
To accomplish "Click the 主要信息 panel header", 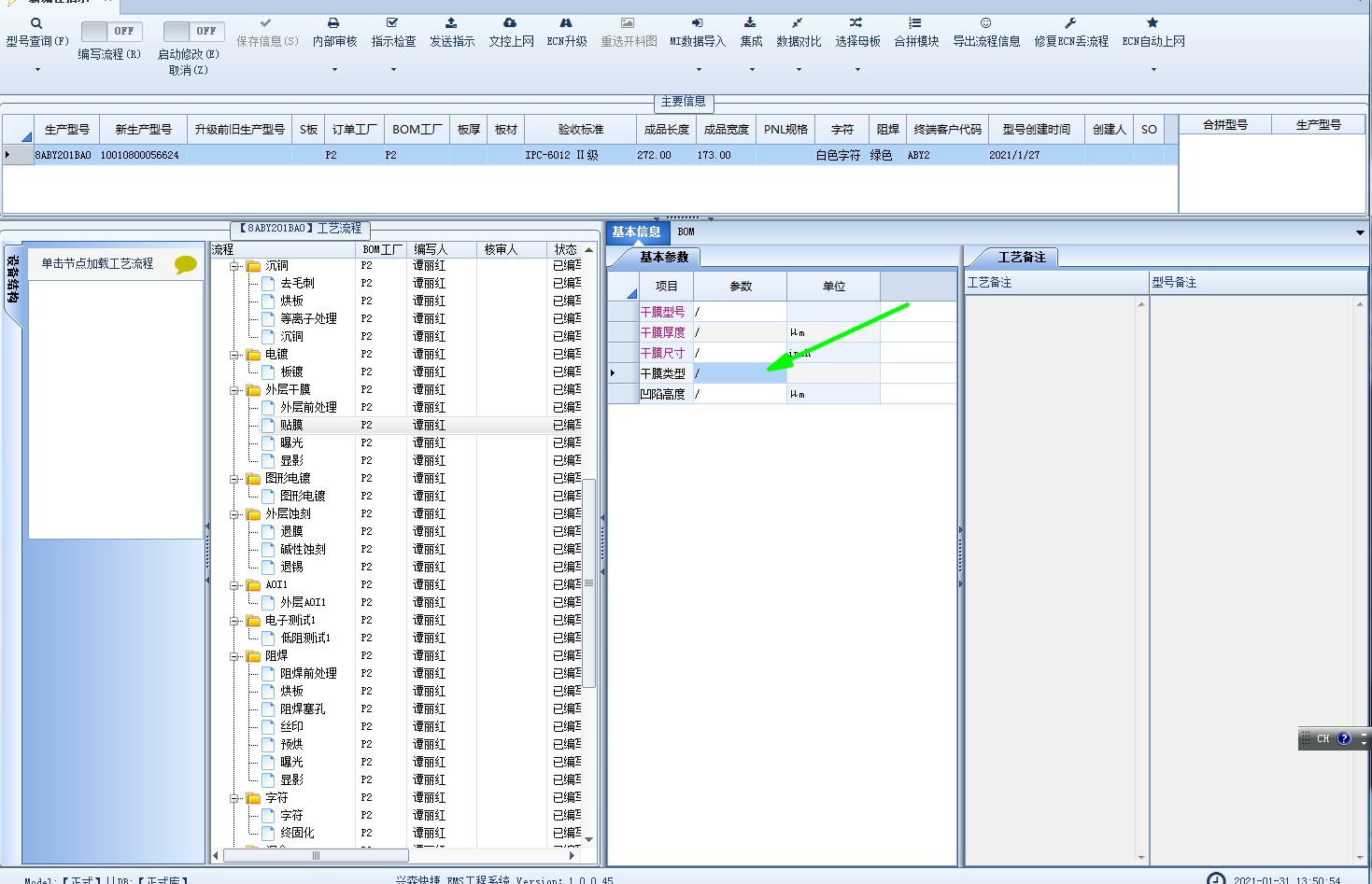I will [x=684, y=102].
